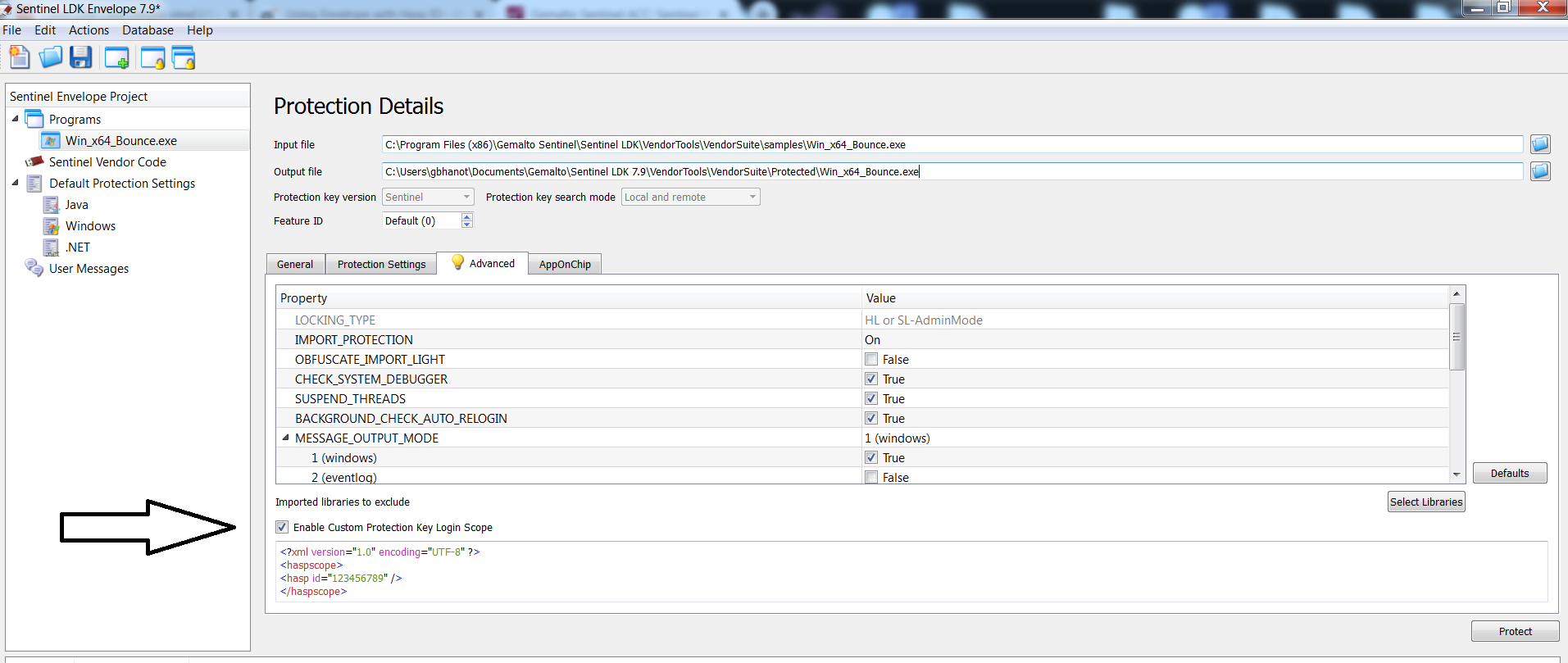Image resolution: width=1568 pixels, height=663 pixels.
Task: Click the Property column header
Action: [x=569, y=298]
